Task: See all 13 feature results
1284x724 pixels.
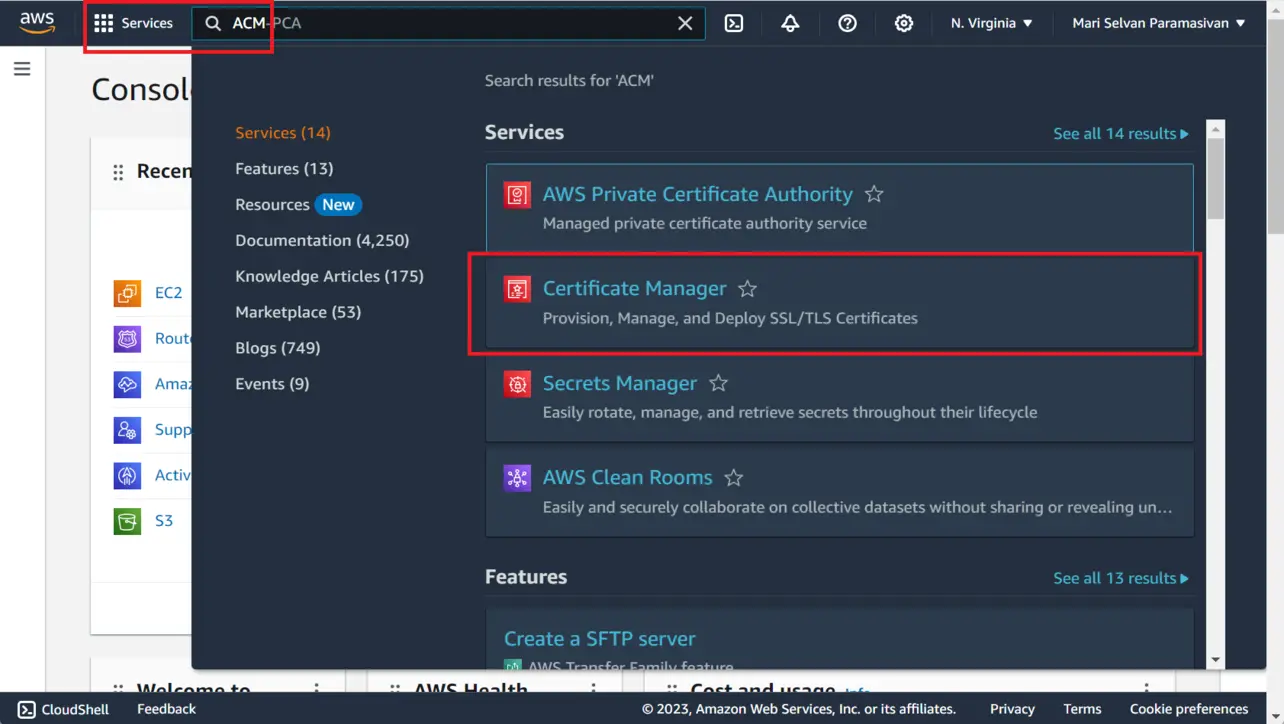Action: point(1121,579)
